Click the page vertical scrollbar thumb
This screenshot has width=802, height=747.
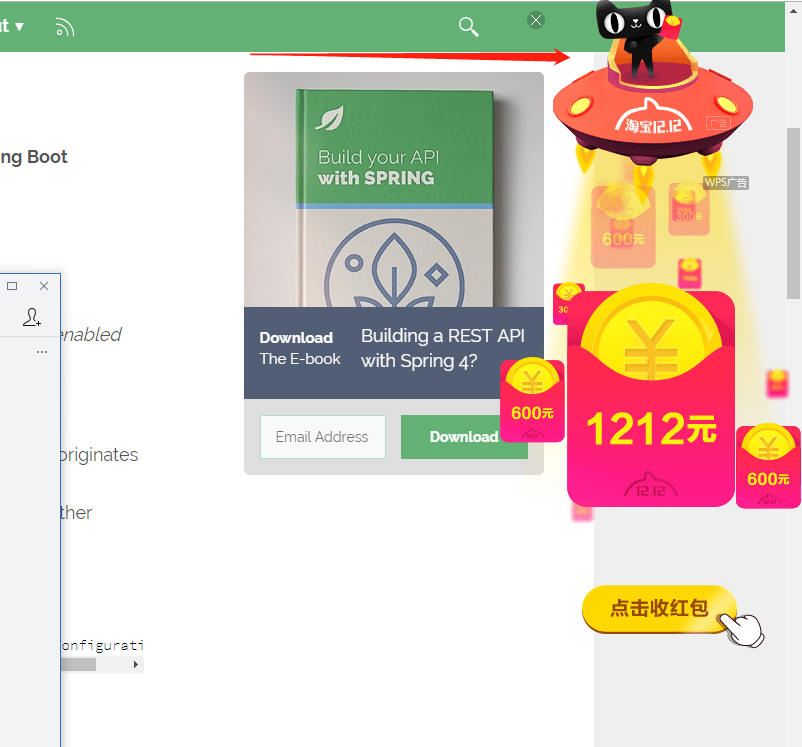click(x=793, y=213)
